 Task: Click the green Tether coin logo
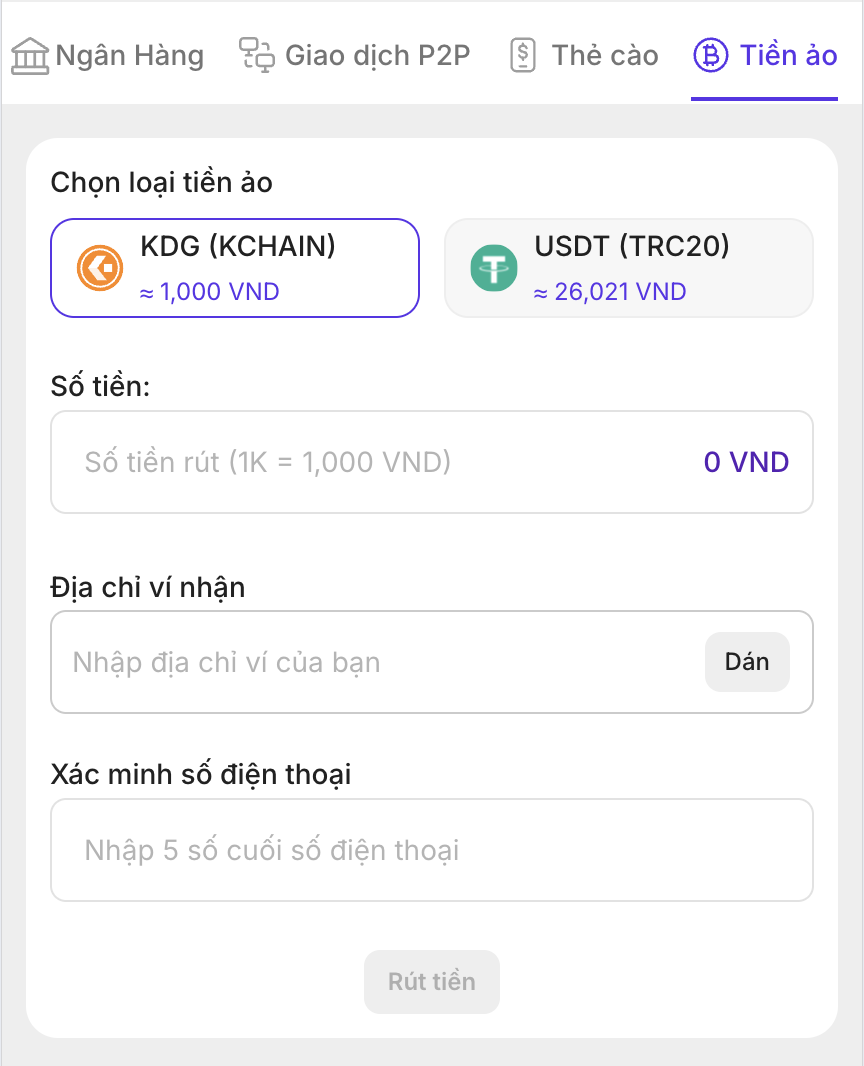[494, 268]
